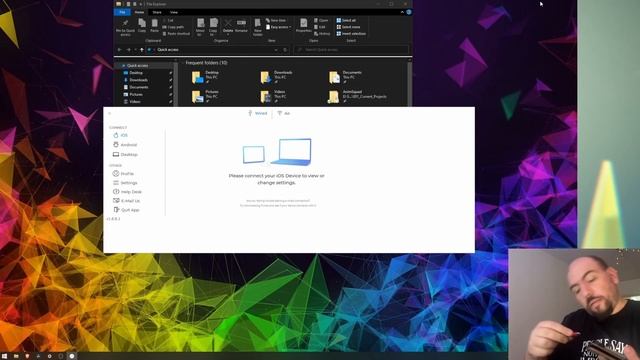Click Rename in File Explorer ribbon
The image size is (640, 360).
tap(241, 25)
